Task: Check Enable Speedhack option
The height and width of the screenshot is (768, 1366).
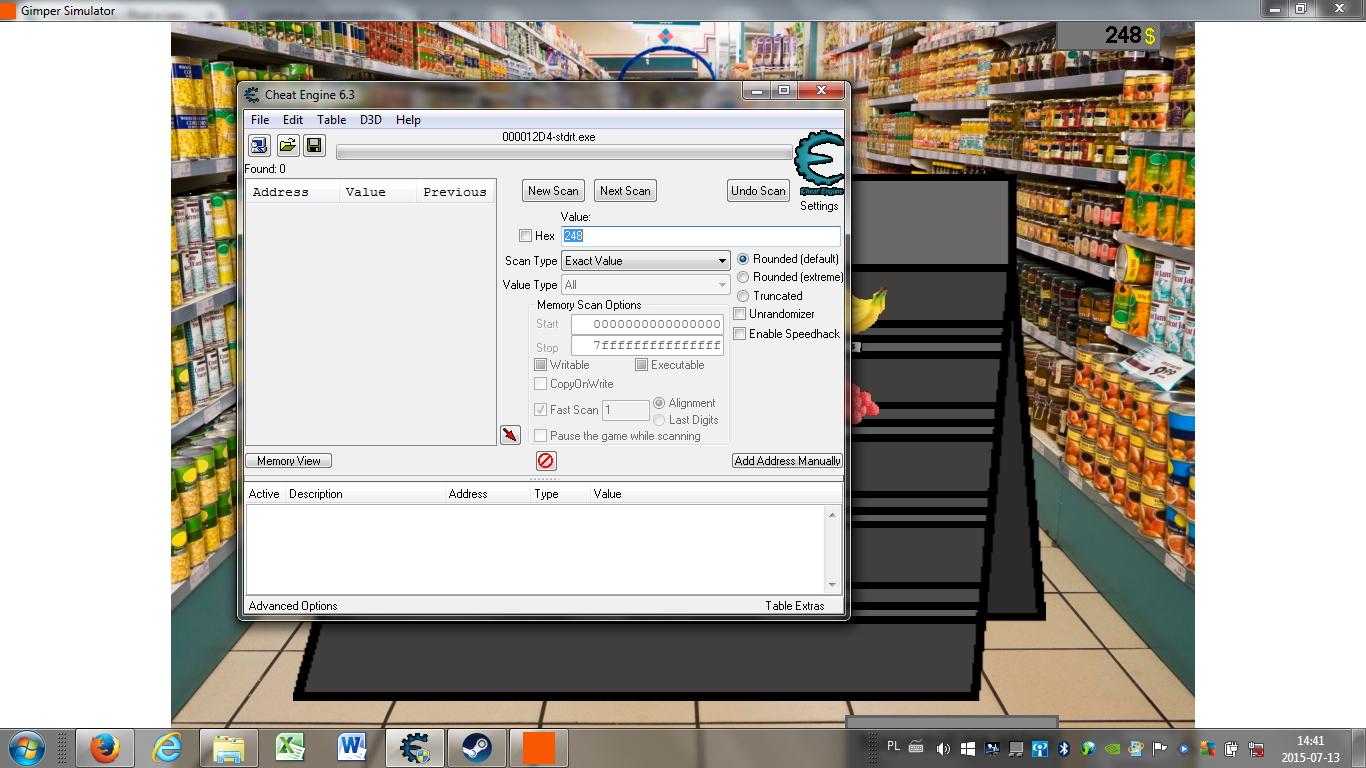Action: tap(740, 334)
